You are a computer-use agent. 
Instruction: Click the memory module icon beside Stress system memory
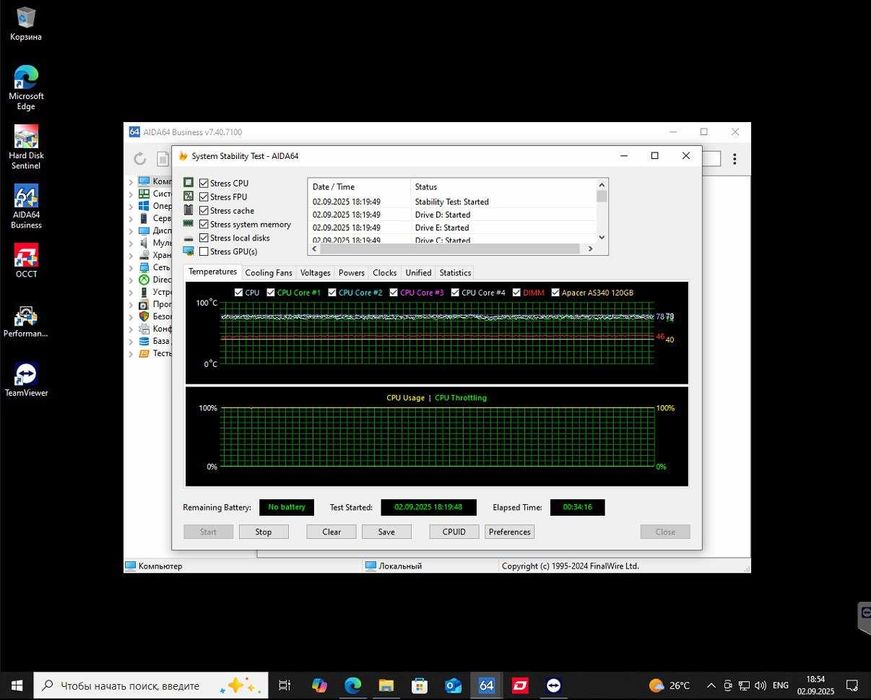[x=189, y=223]
